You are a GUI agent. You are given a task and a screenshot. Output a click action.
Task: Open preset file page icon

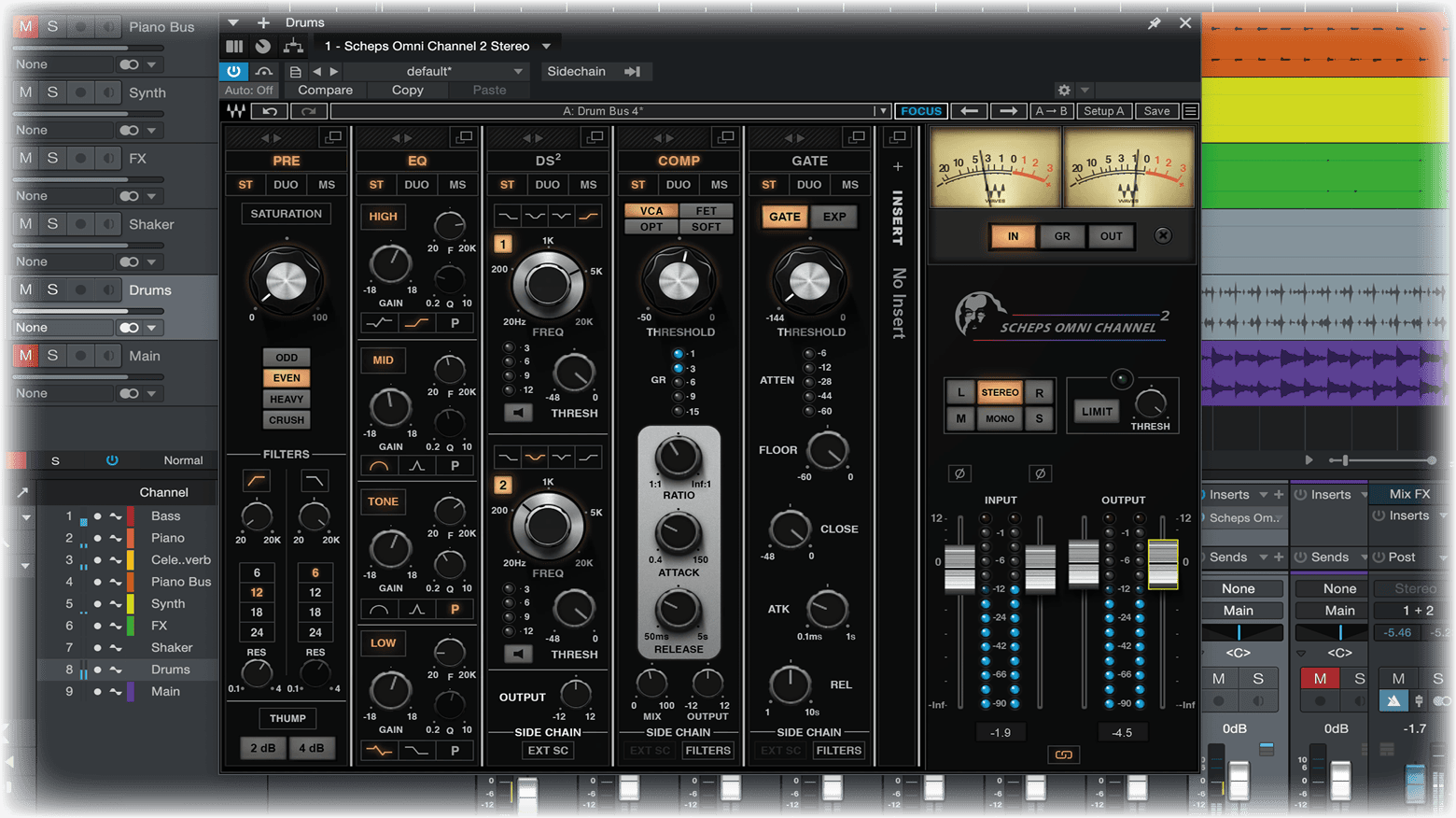coord(295,71)
